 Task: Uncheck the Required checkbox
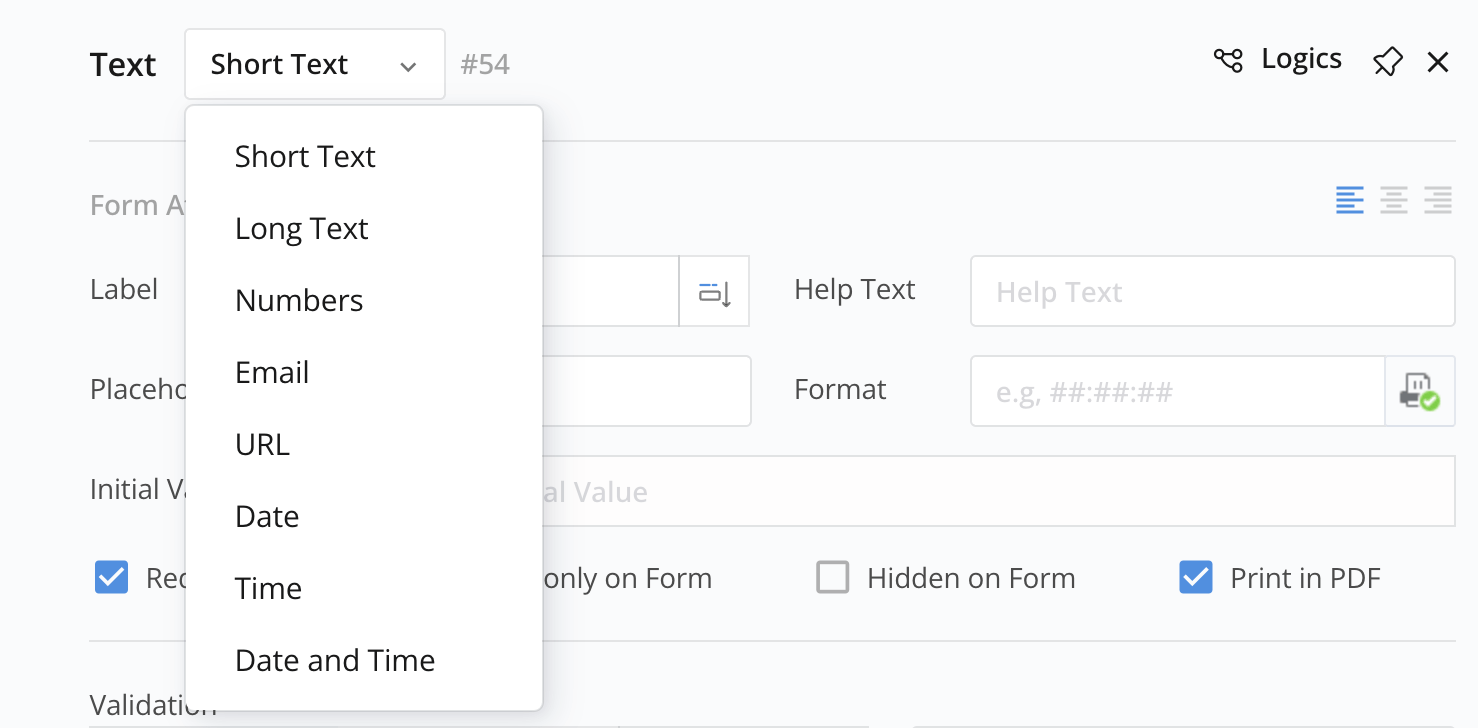tap(112, 577)
